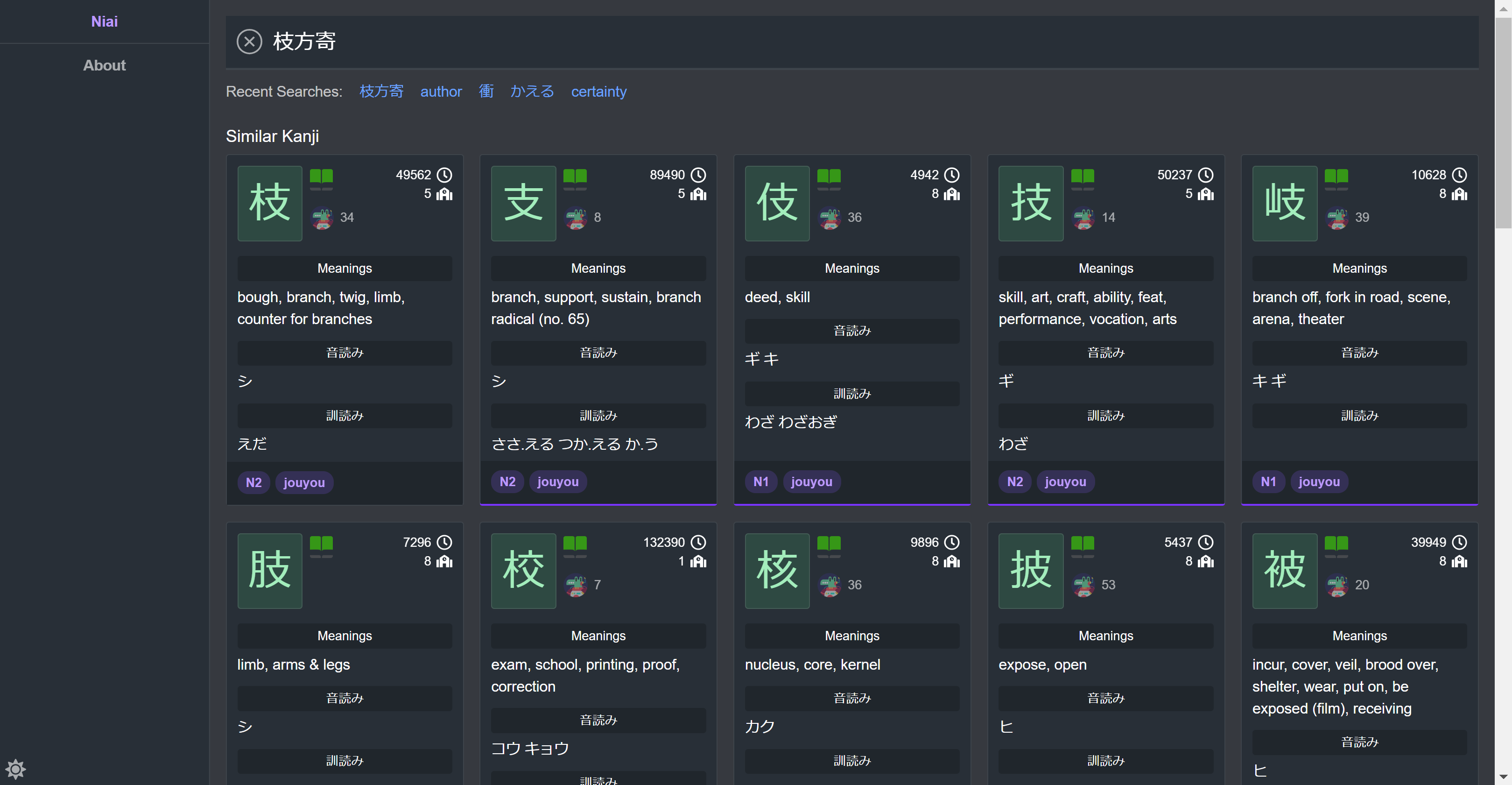Click the school grade icon on 伎 card
This screenshot has height=785, width=1512.
pos(951,194)
